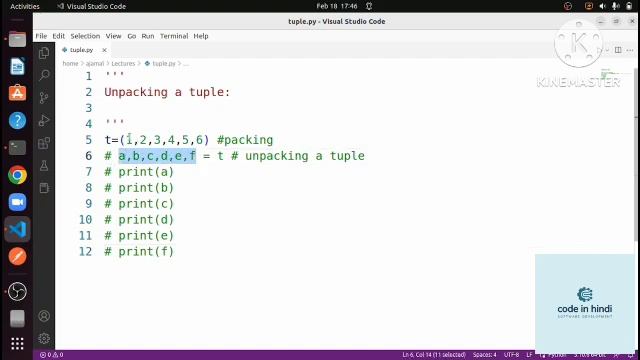This screenshot has width=640, height=360.
Task: Open the Source Control view
Action: (44, 98)
